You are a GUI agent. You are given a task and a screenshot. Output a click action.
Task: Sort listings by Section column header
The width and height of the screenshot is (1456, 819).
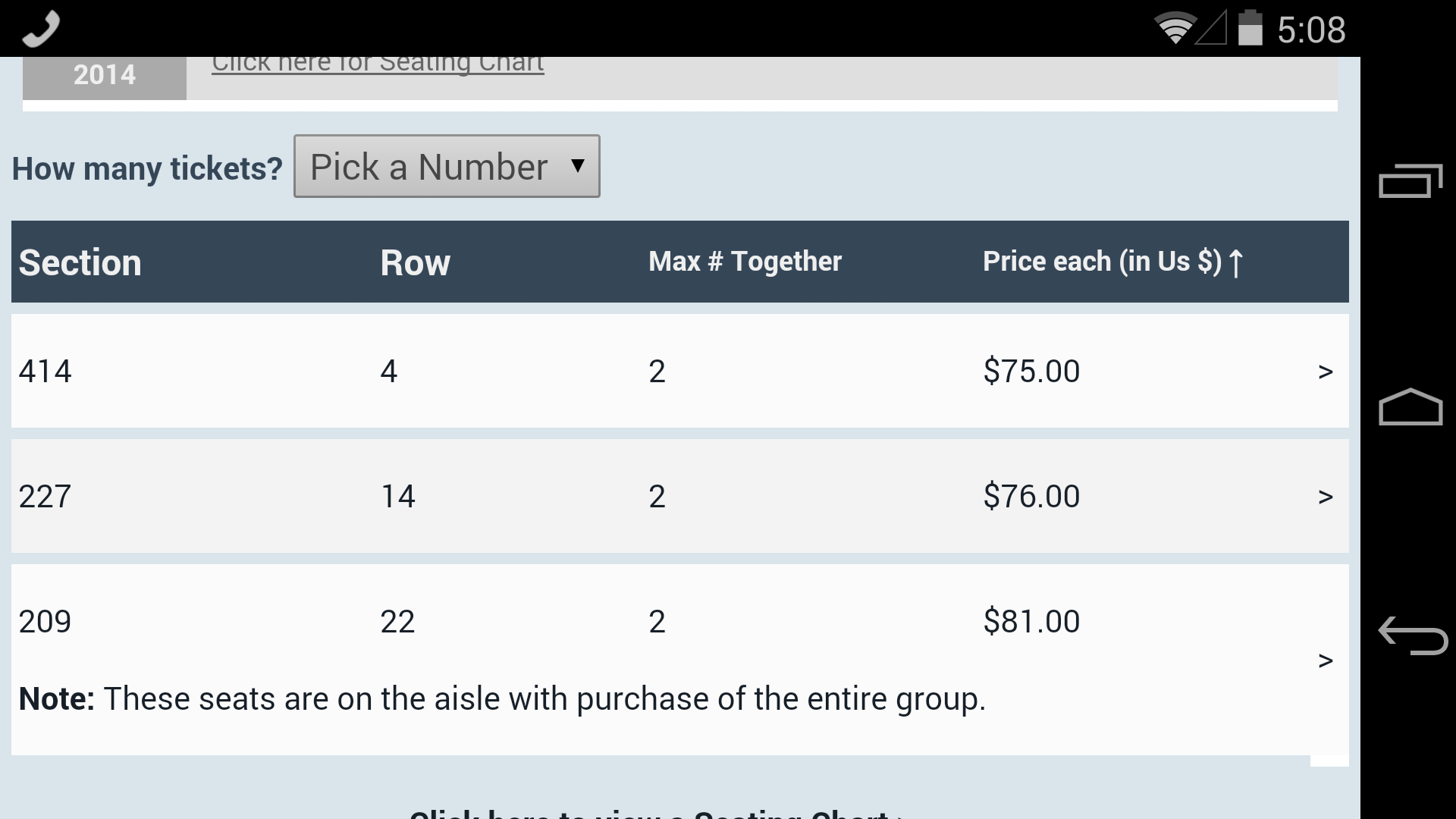(80, 262)
